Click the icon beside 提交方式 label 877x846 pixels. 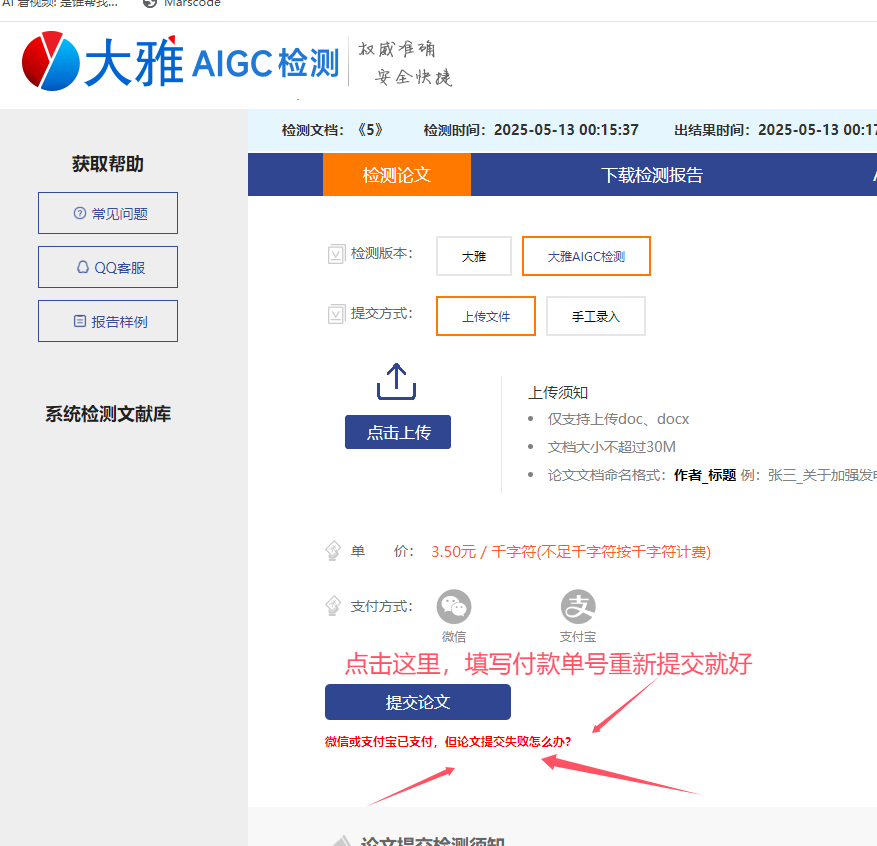click(336, 314)
